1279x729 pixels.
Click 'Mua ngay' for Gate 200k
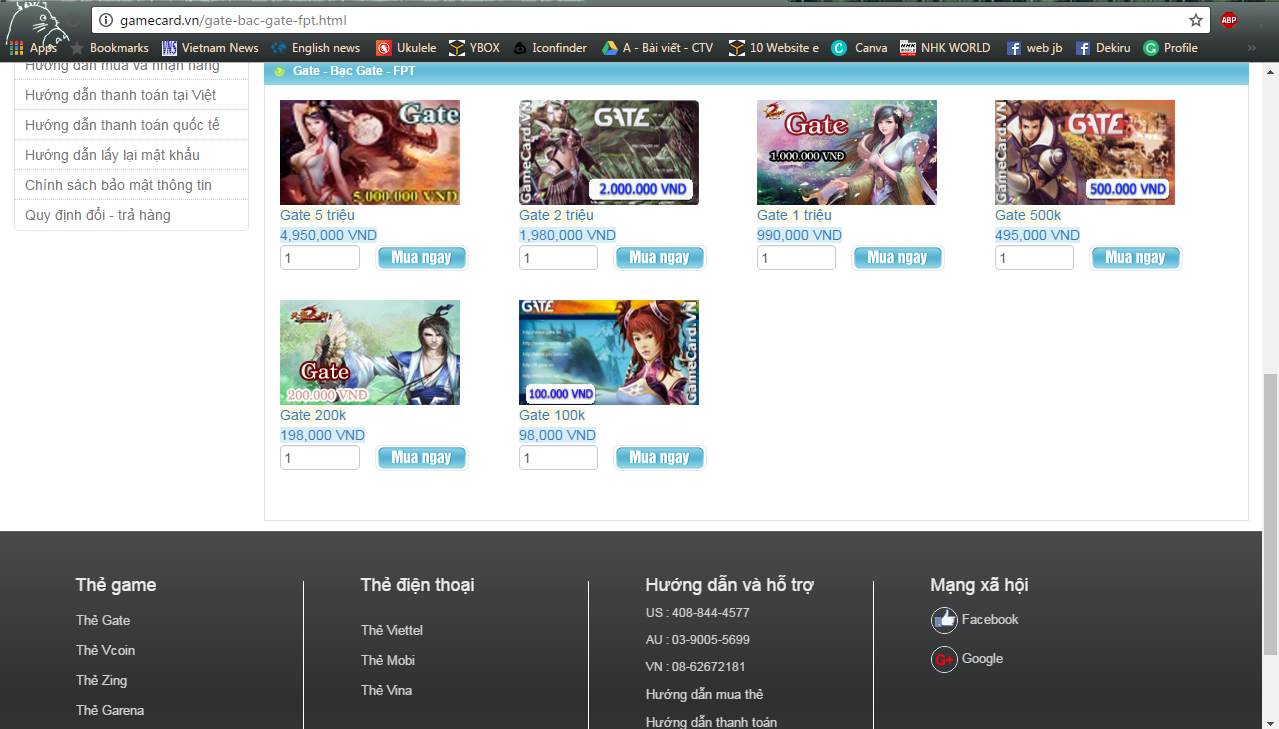coord(422,458)
